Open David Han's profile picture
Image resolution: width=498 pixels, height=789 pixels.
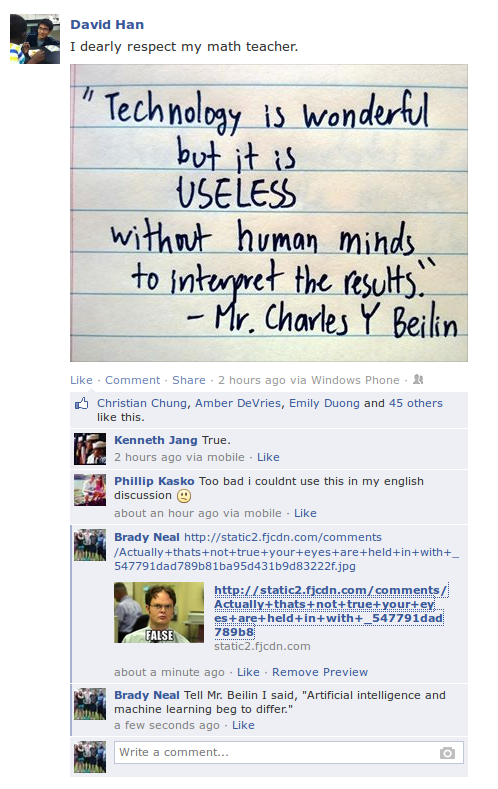coord(35,39)
